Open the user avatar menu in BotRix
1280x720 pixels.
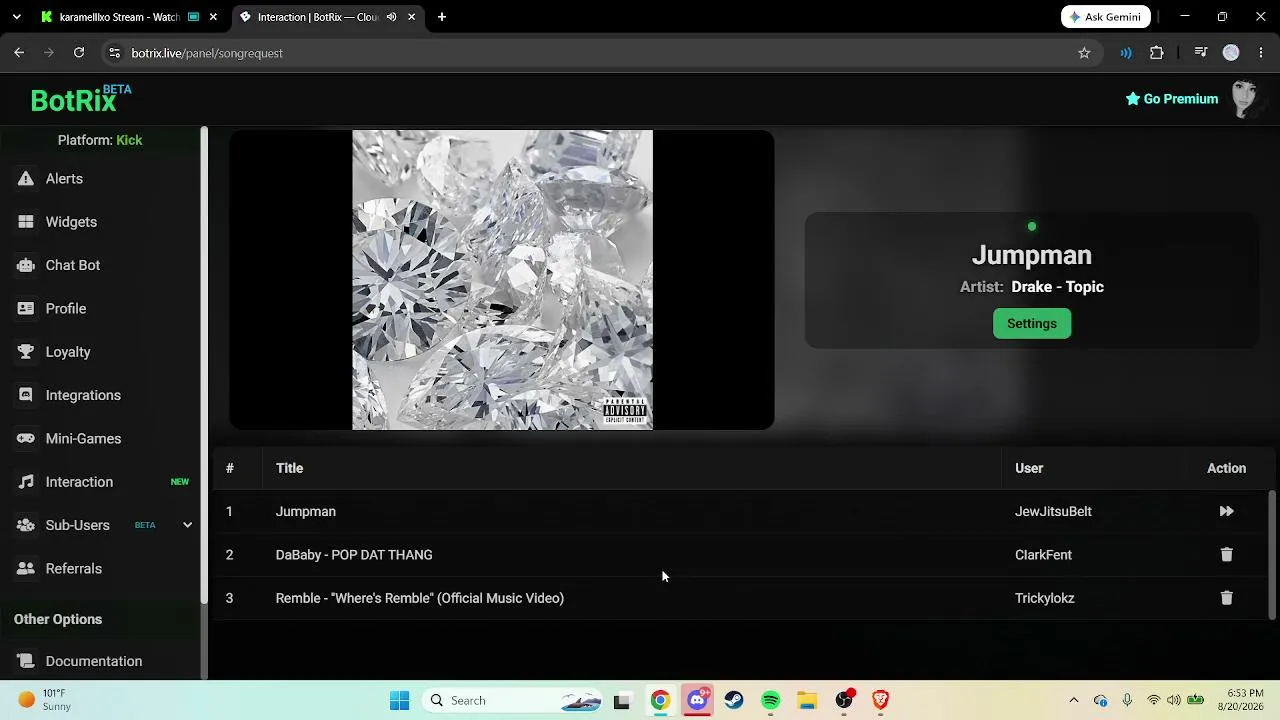[1246, 99]
